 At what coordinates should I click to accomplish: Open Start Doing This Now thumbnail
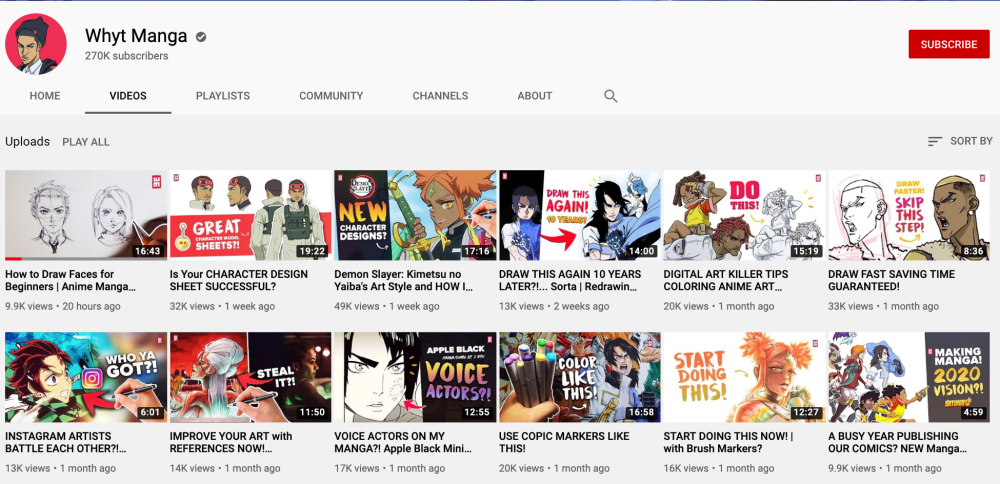point(744,377)
